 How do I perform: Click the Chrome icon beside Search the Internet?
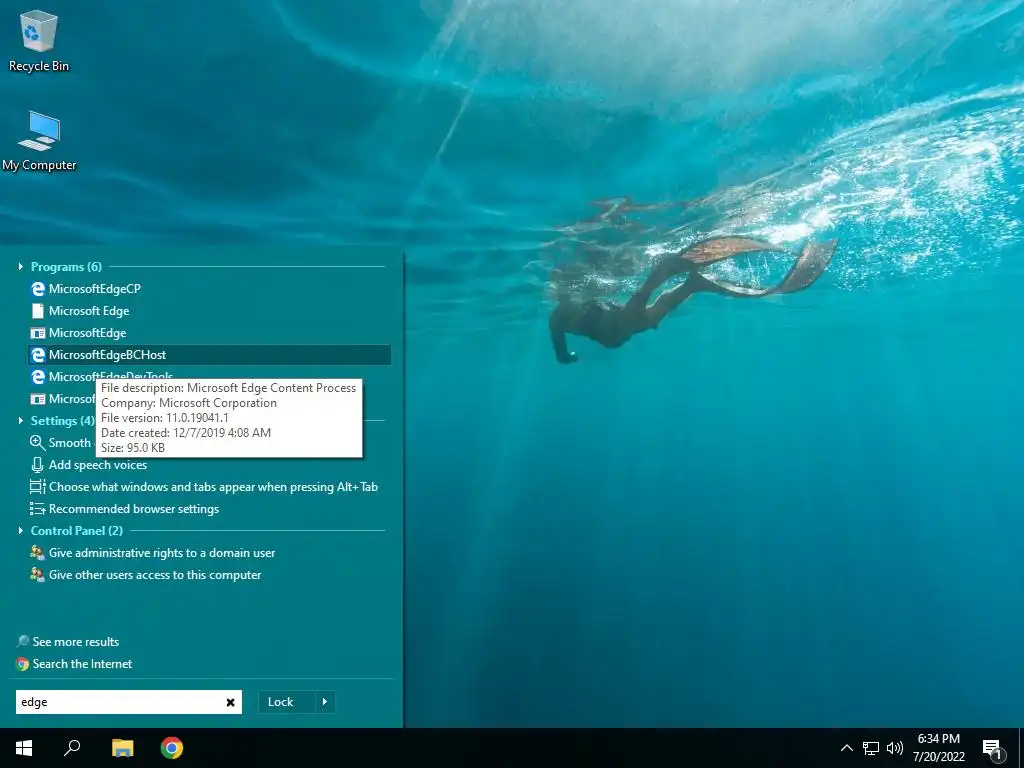coord(23,664)
